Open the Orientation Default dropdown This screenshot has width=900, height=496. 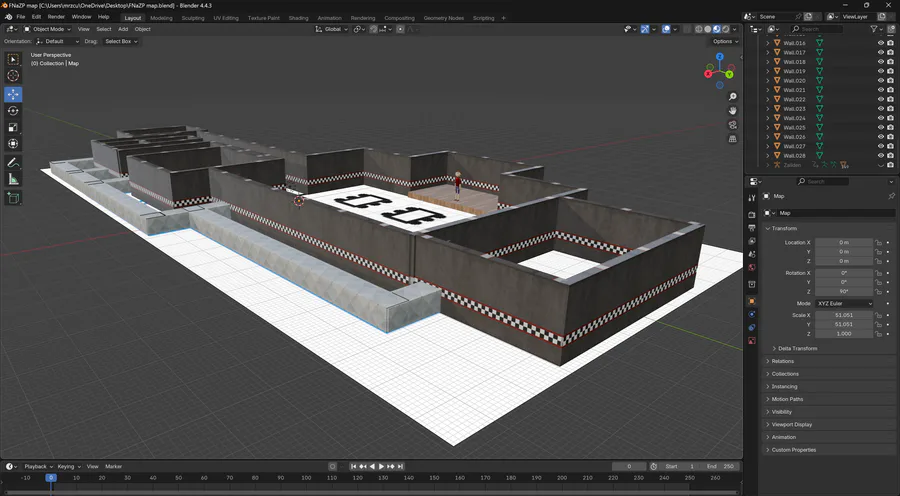[57, 41]
